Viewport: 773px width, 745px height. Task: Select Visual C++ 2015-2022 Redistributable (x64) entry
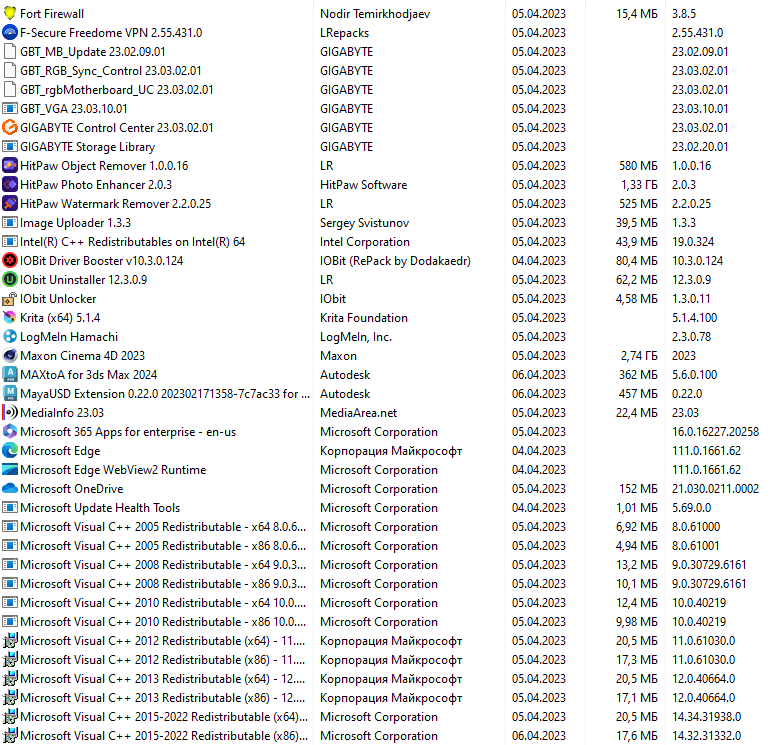point(164,716)
